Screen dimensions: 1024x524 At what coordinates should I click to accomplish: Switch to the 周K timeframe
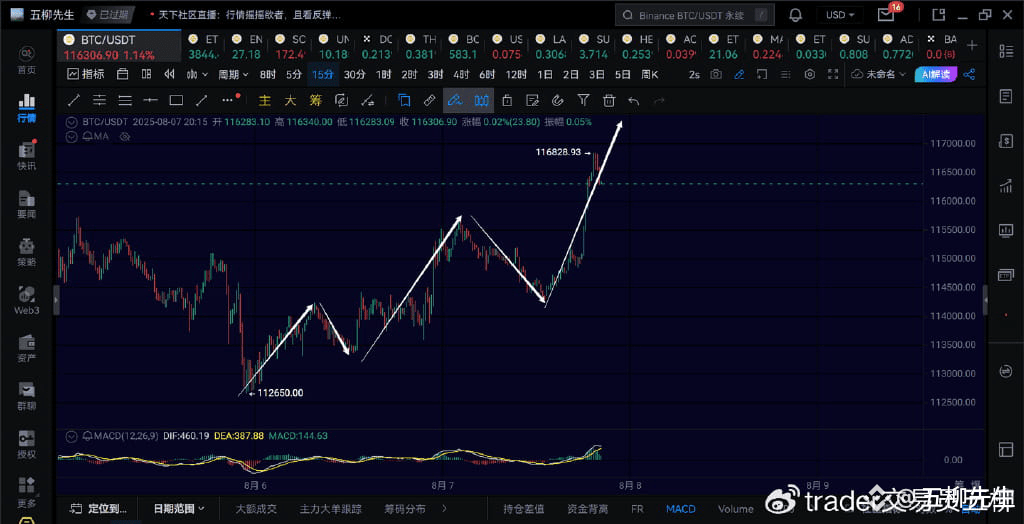(650, 74)
